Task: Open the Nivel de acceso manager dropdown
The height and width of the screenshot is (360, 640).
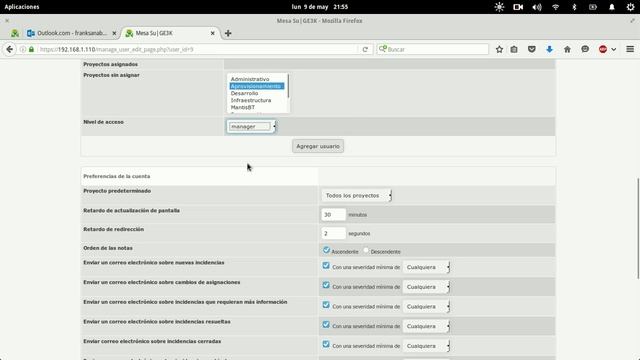Action: pos(251,127)
